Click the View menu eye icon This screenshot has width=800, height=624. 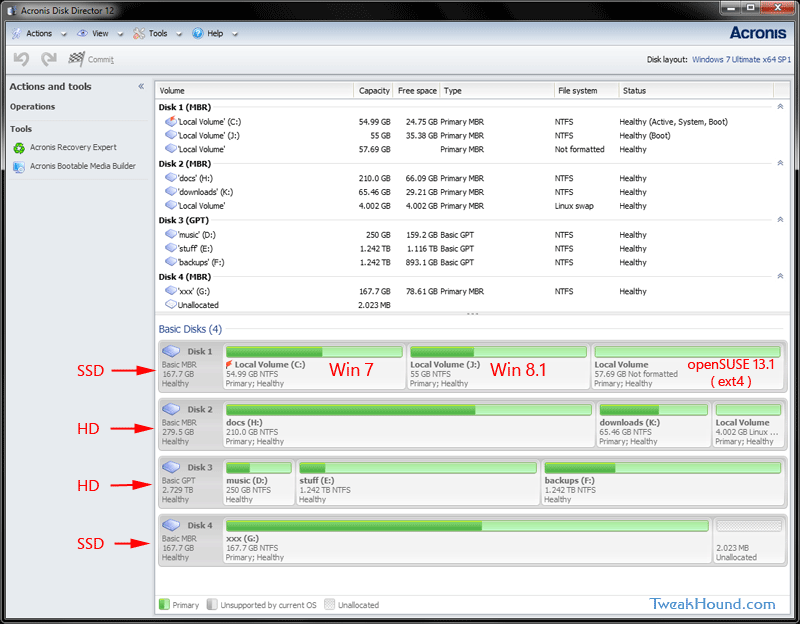(82, 34)
